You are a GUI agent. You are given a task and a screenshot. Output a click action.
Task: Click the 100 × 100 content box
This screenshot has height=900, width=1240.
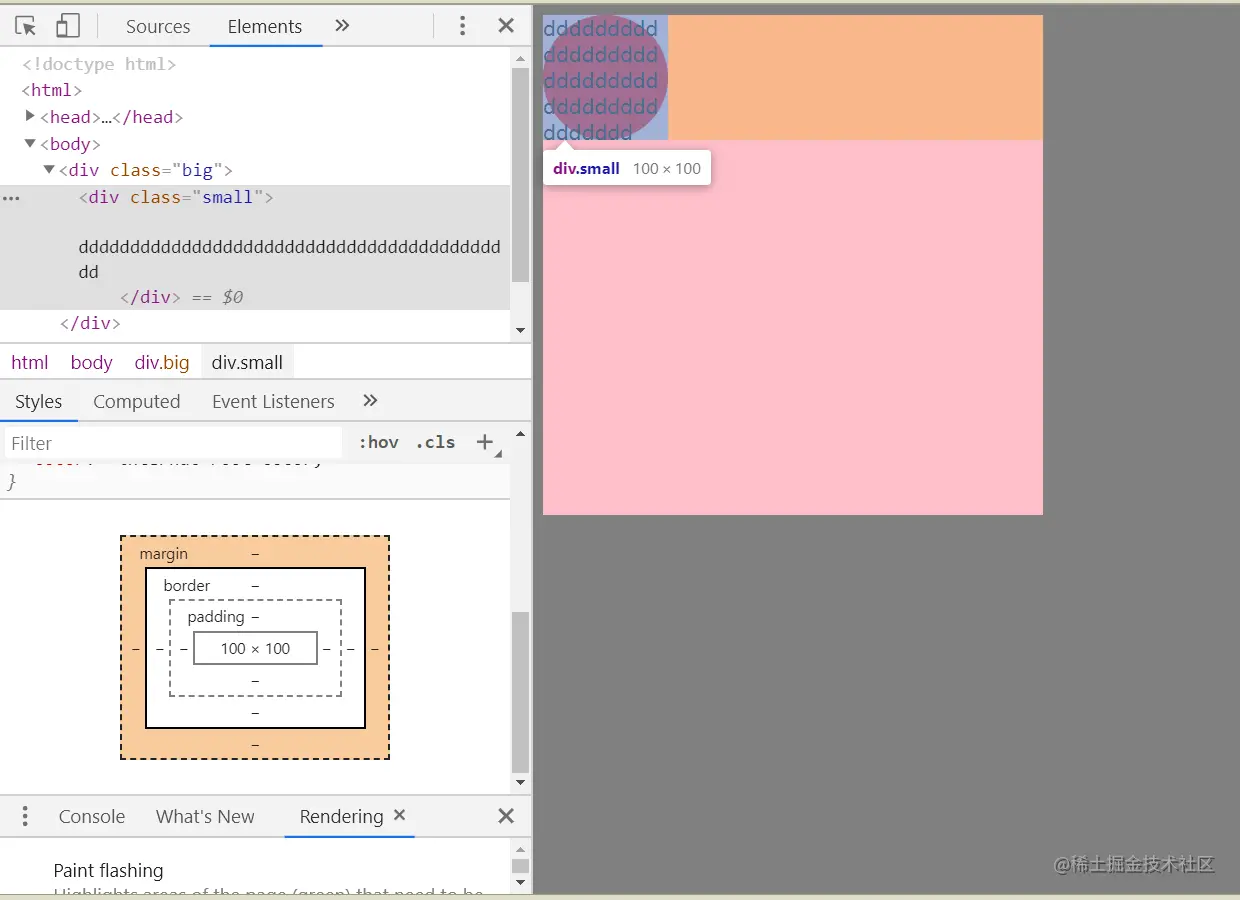tap(255, 649)
